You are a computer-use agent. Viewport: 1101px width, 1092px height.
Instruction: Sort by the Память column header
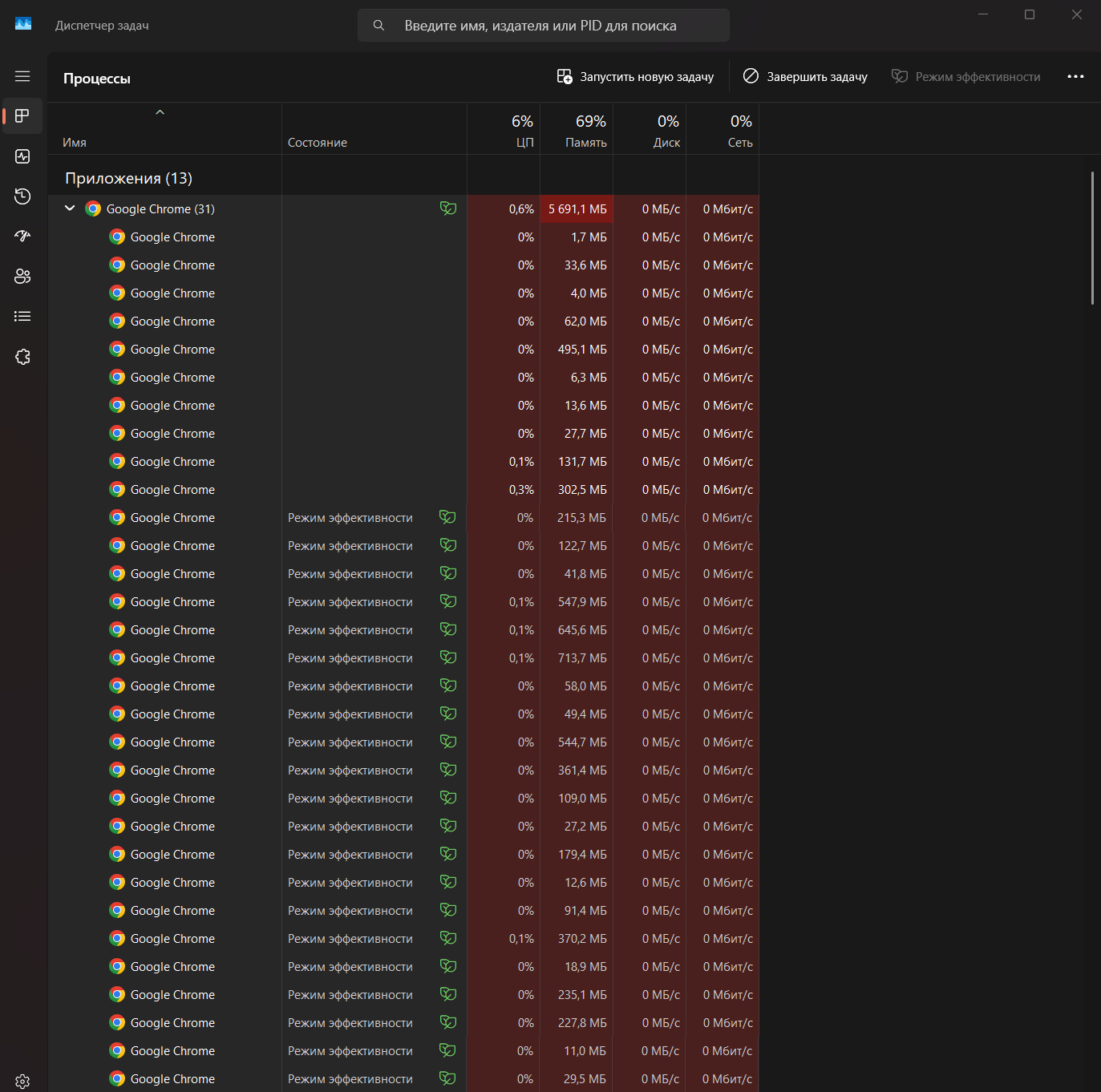pyautogui.click(x=577, y=129)
